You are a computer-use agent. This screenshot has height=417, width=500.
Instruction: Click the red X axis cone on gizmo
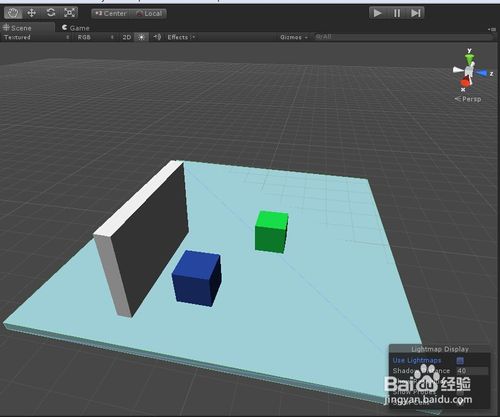coord(465,82)
